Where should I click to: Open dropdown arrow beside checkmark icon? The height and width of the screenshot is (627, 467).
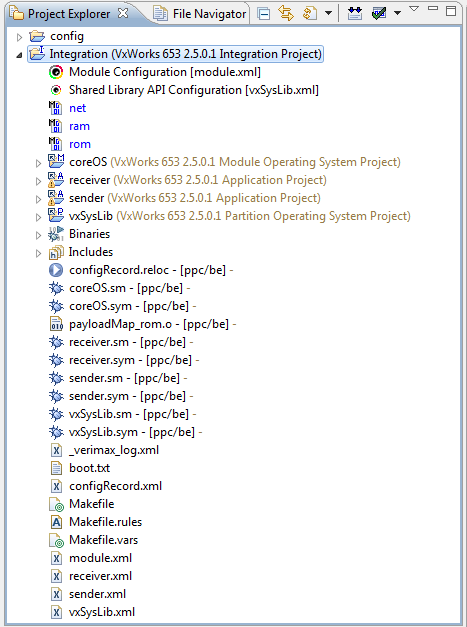397,13
